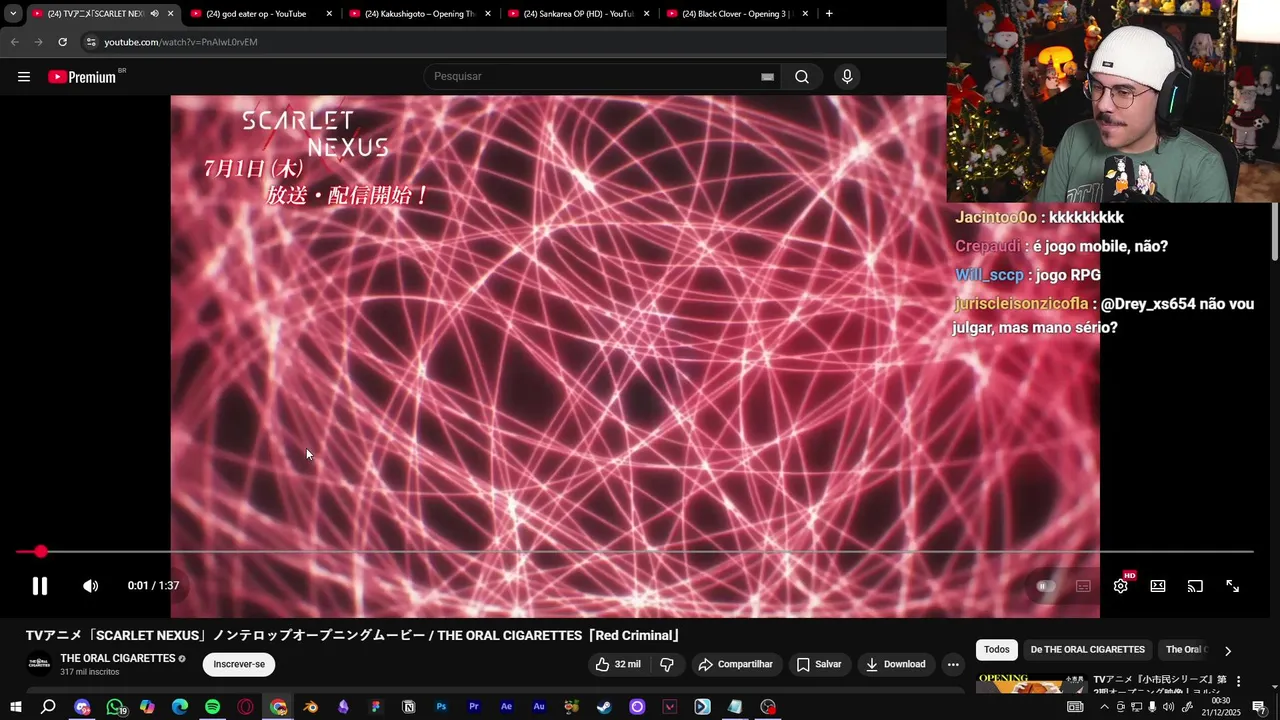The height and width of the screenshot is (720, 1280).
Task: Click Inscrever-se subscribe button
Action: pyautogui.click(x=239, y=664)
